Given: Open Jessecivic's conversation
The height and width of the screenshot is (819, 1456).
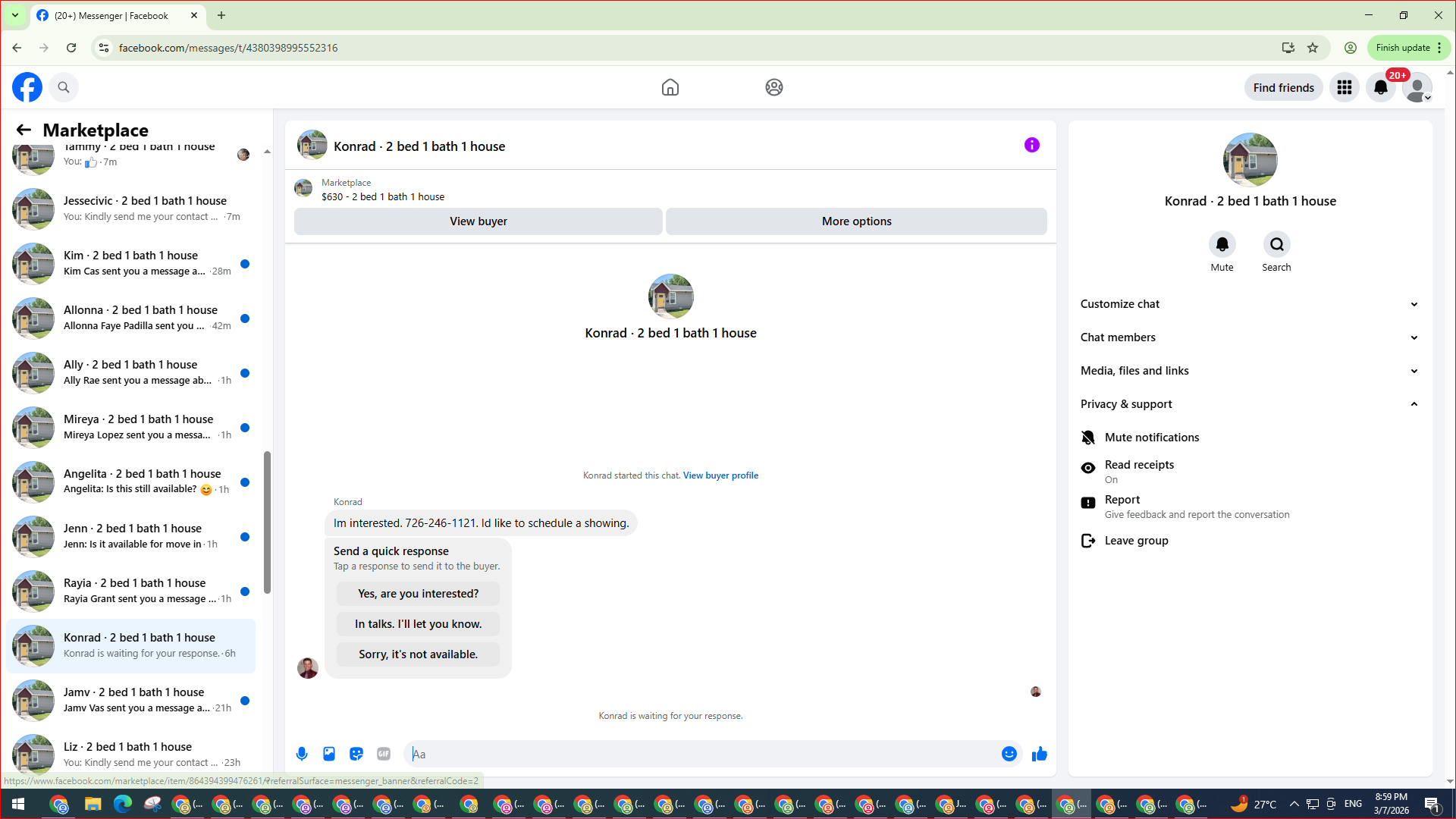Looking at the screenshot, I should click(x=131, y=209).
